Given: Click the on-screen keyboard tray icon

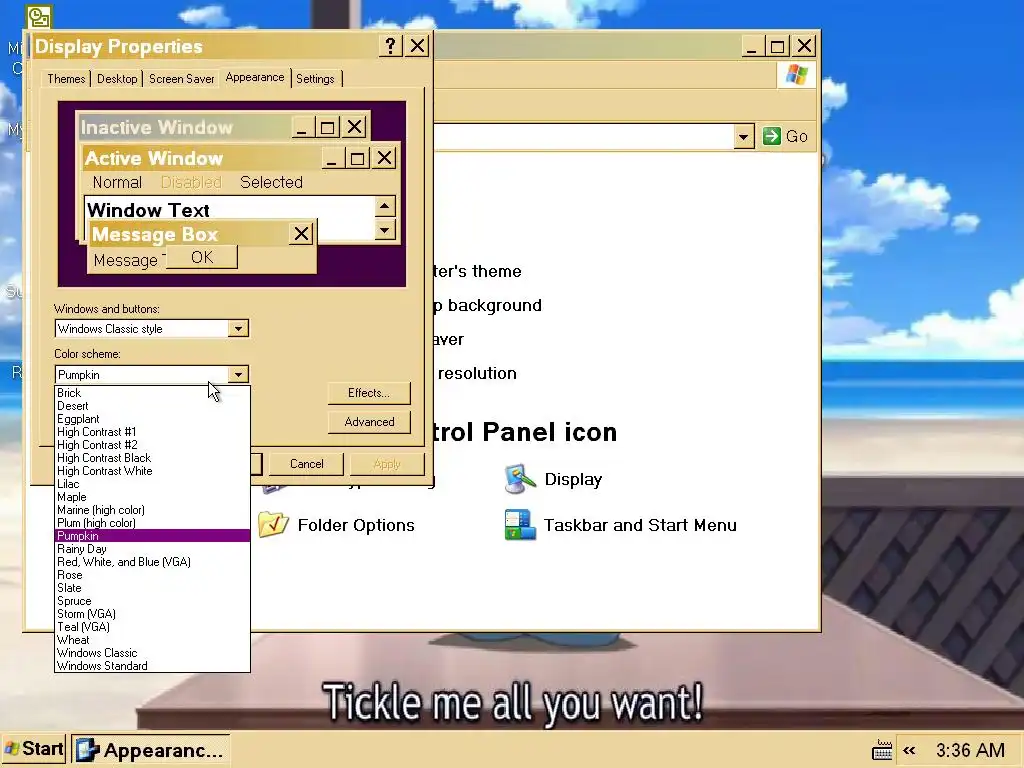Looking at the screenshot, I should tap(882, 750).
